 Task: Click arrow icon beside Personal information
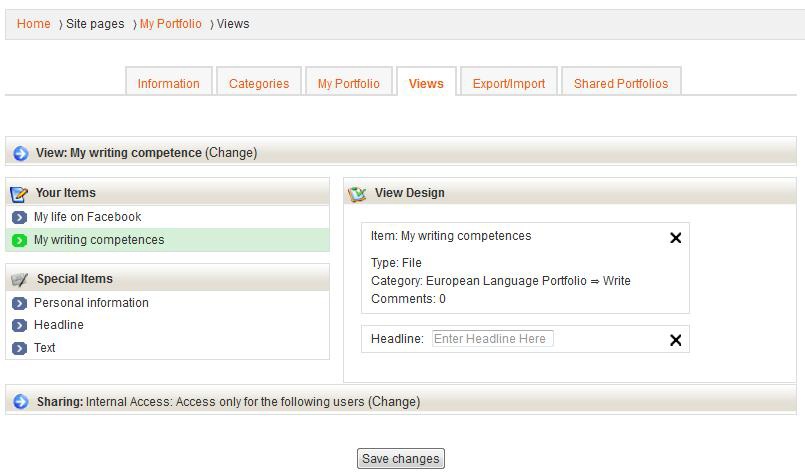click(x=19, y=303)
